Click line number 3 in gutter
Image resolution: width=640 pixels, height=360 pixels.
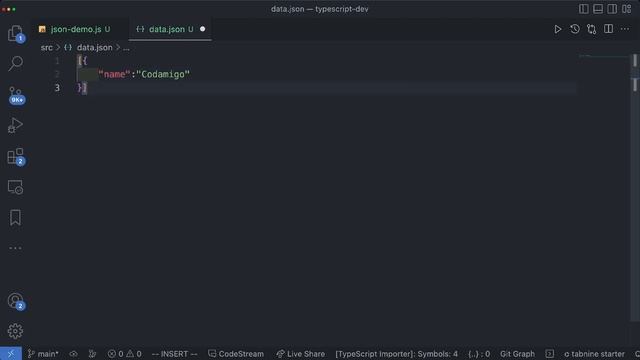(57, 88)
